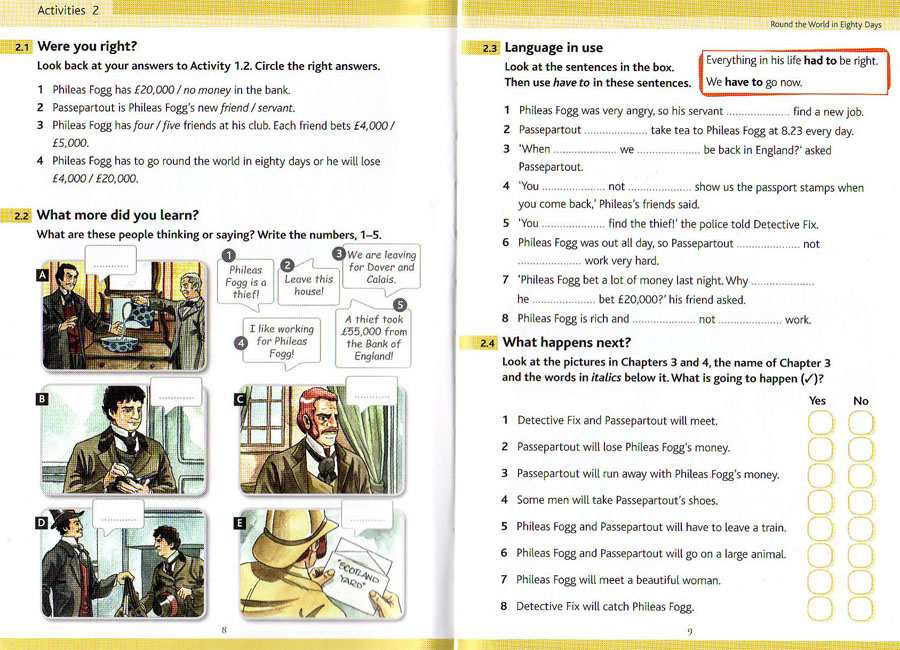Click number 1 circle on 'Phileas Fogg is a thief!' bubble
Image resolution: width=900 pixels, height=650 pixels.
(x=228, y=256)
